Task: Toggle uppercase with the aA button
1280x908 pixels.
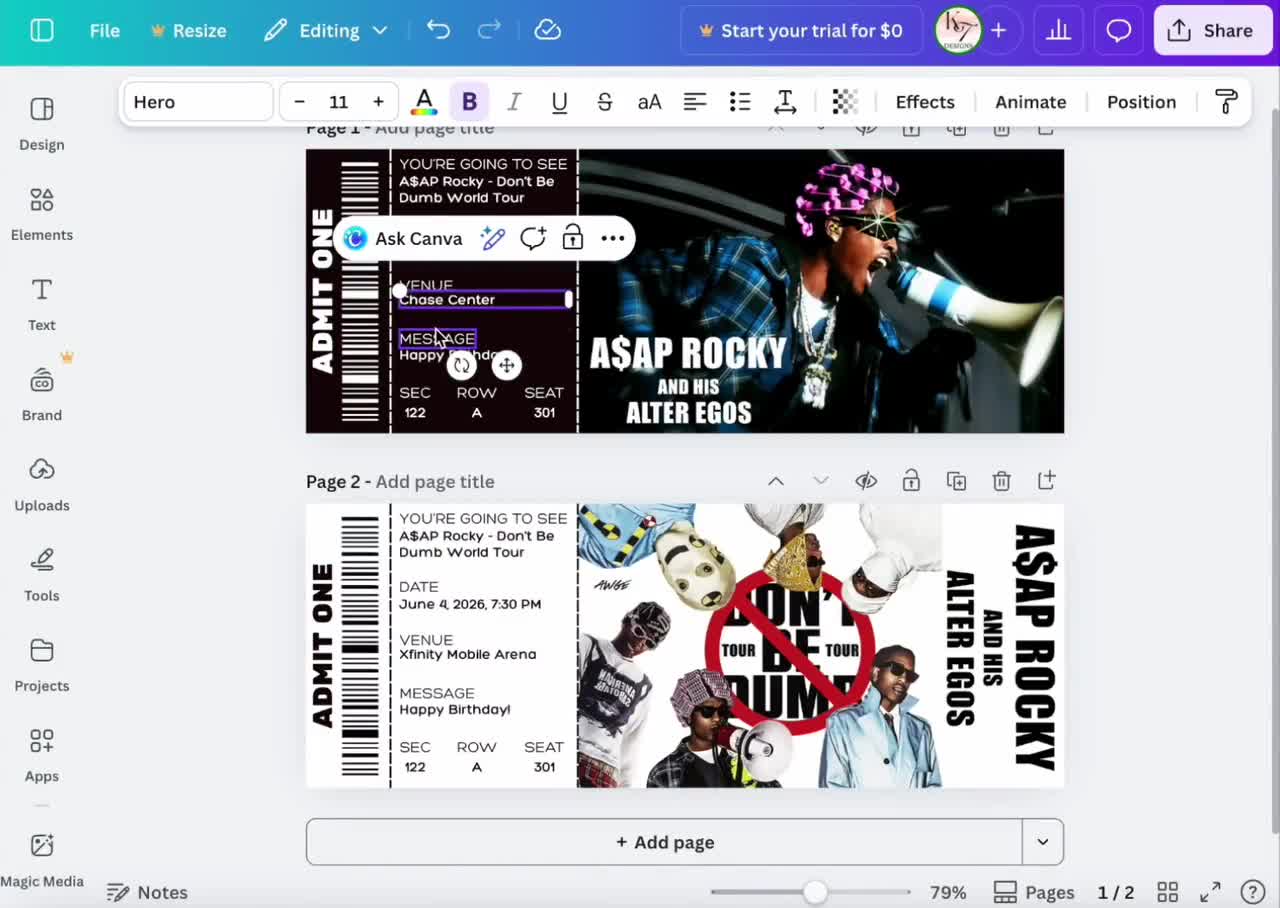Action: [x=649, y=101]
